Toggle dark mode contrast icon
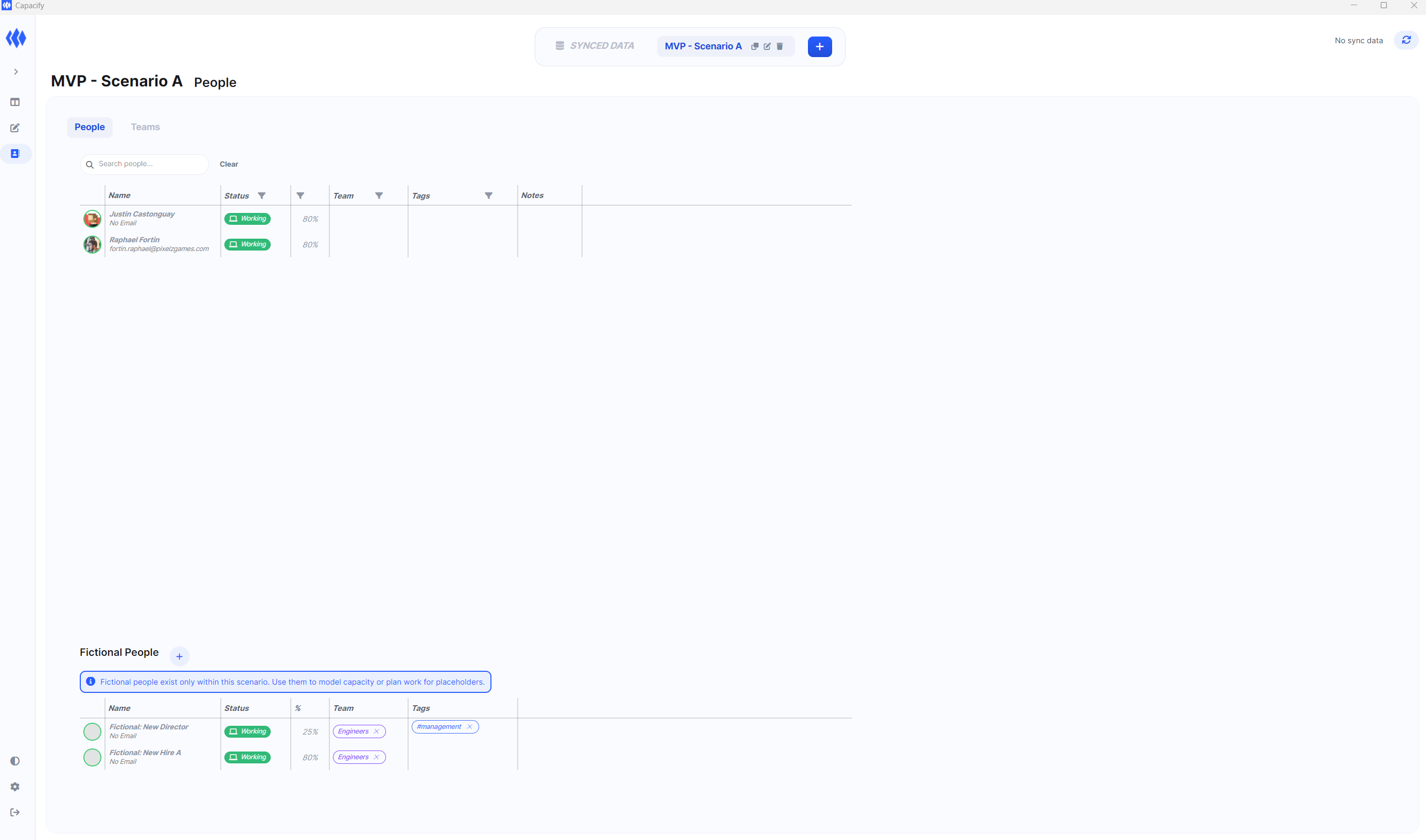 15,761
